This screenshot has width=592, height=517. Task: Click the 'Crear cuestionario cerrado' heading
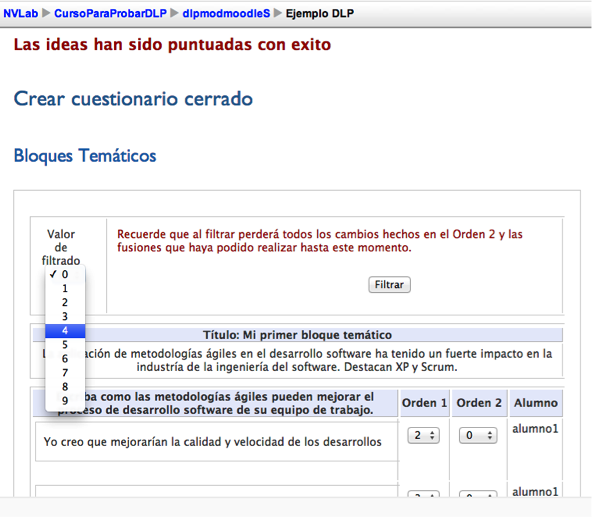[x=133, y=99]
